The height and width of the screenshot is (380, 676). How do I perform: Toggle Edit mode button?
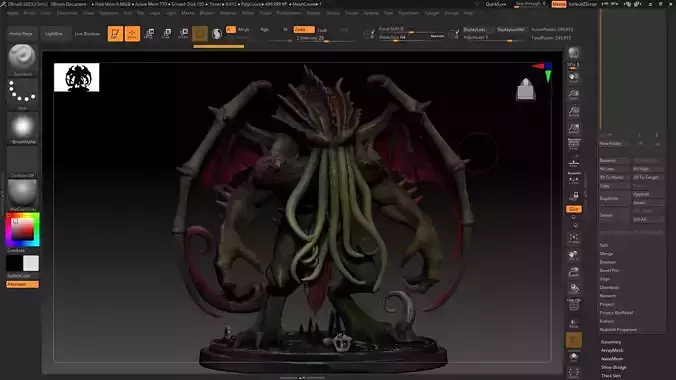115,33
